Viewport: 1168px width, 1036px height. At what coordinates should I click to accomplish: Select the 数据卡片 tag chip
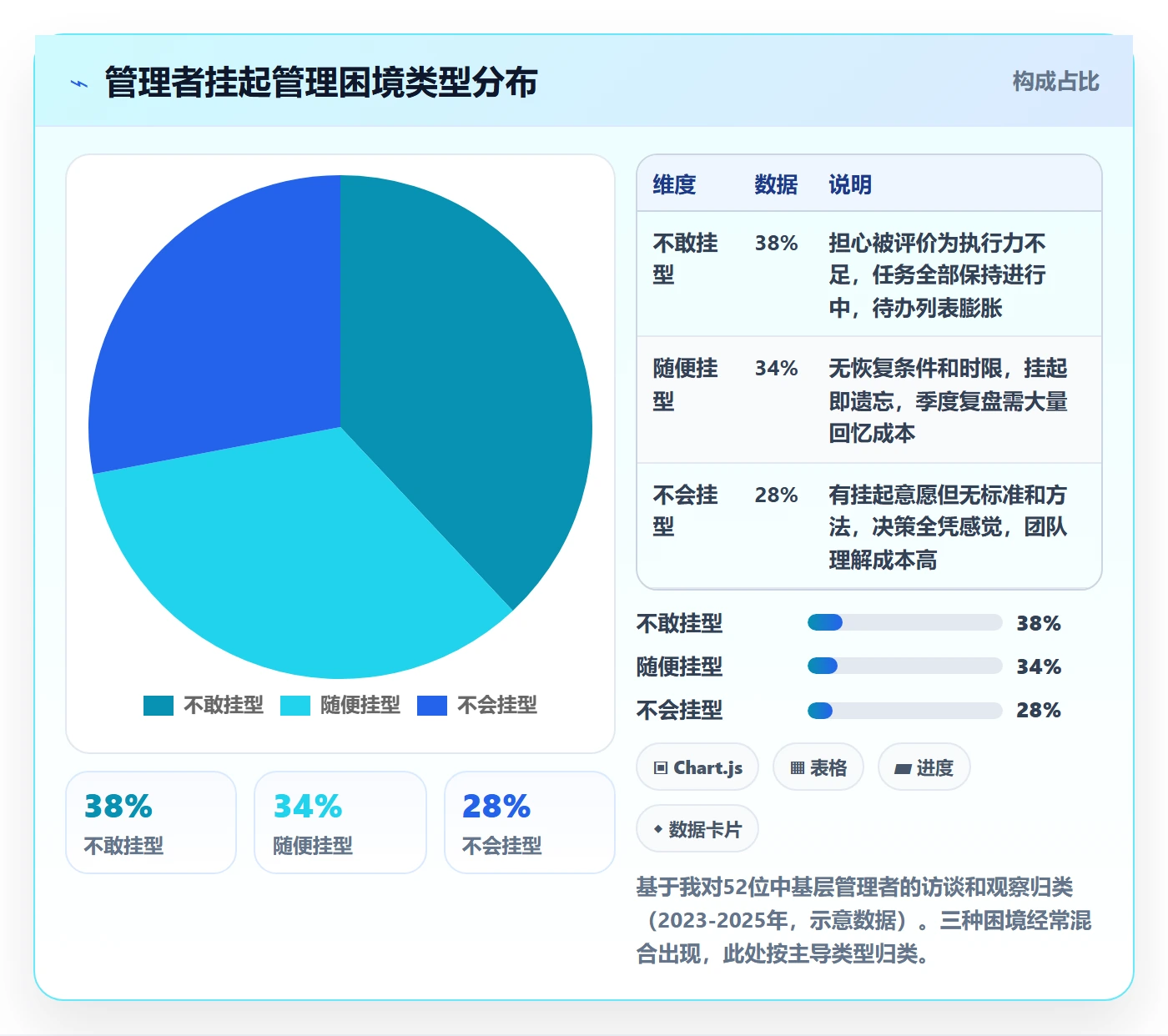[x=697, y=829]
